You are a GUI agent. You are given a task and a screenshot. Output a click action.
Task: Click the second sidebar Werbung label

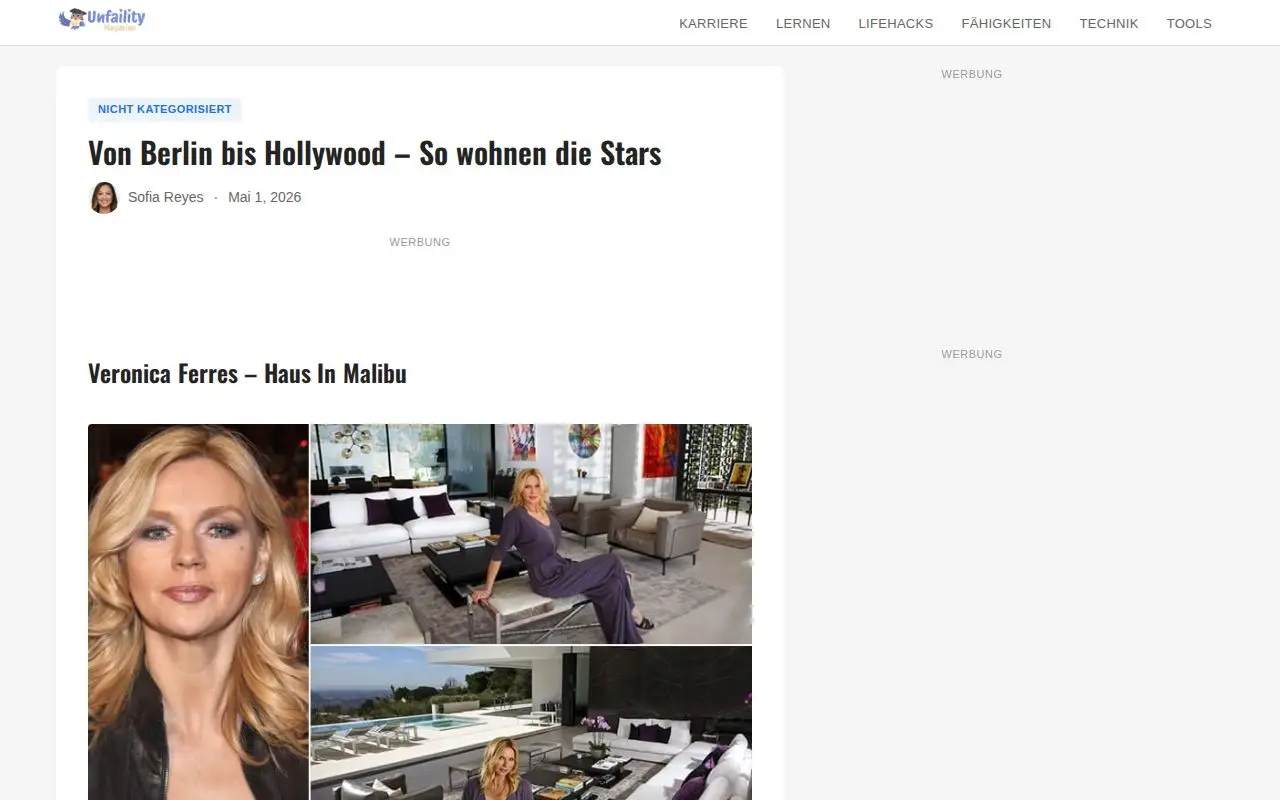pyautogui.click(x=972, y=354)
